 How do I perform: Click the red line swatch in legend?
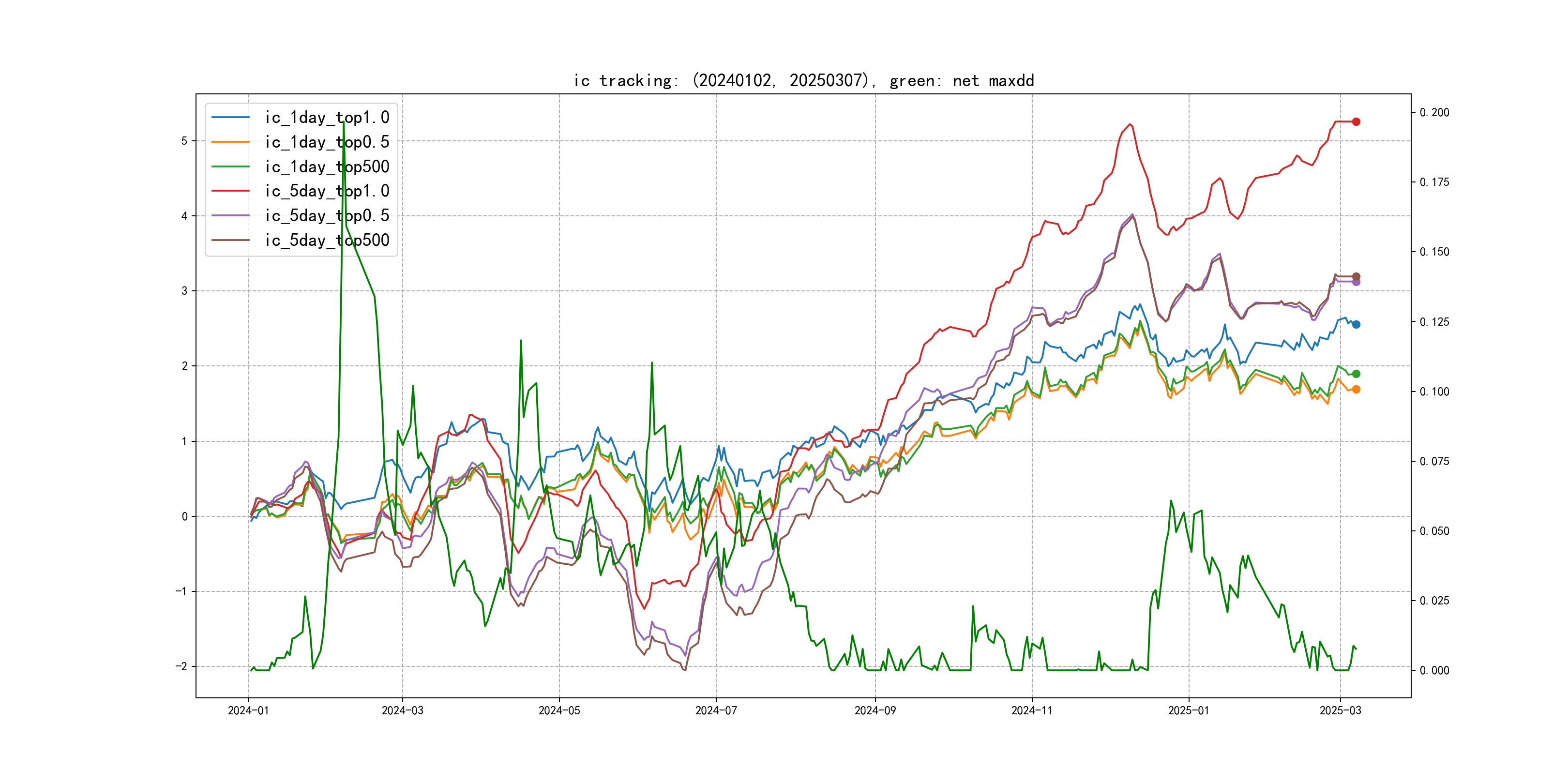pos(230,191)
